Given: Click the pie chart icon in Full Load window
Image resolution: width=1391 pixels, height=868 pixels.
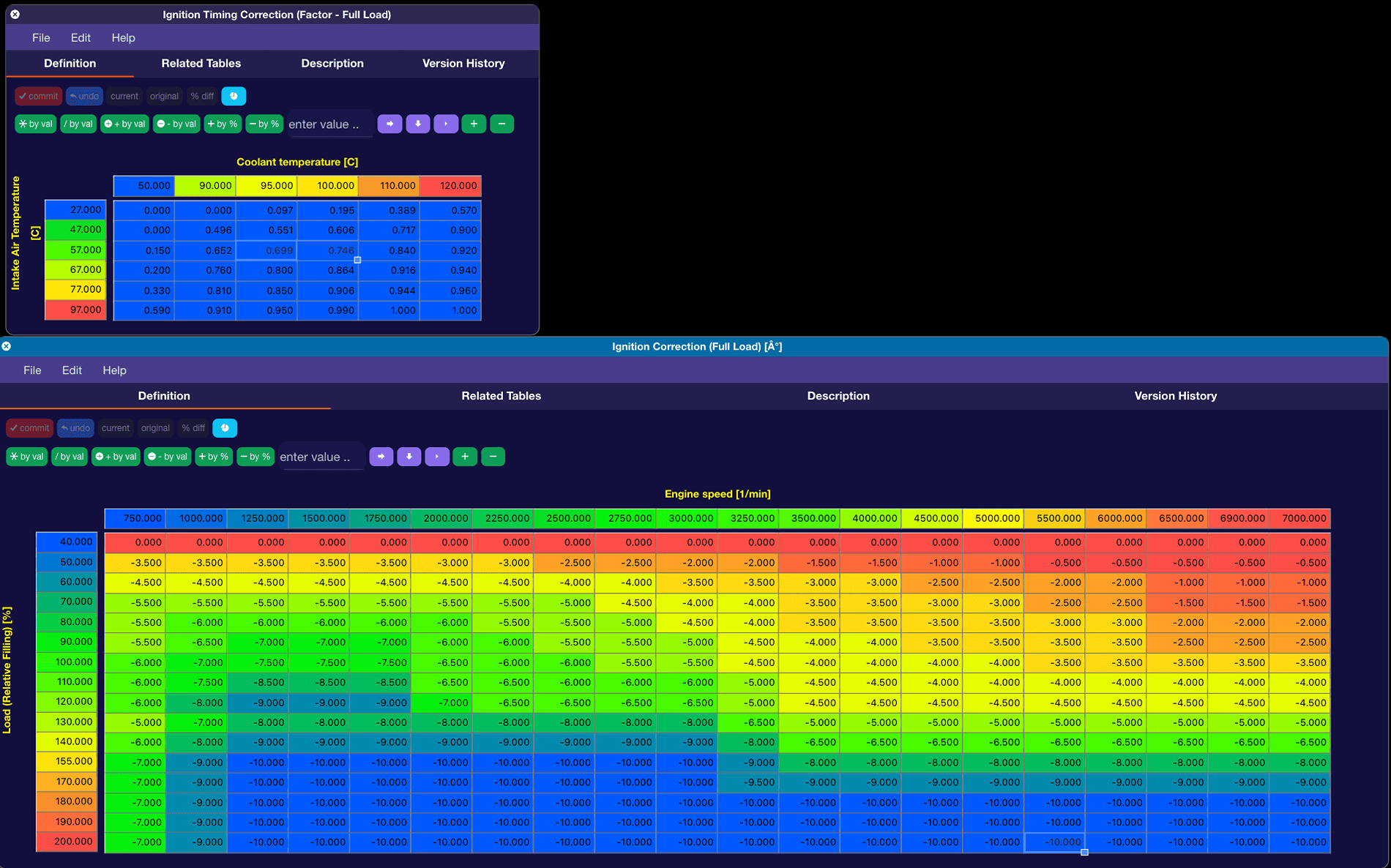Looking at the screenshot, I should coord(225,428).
